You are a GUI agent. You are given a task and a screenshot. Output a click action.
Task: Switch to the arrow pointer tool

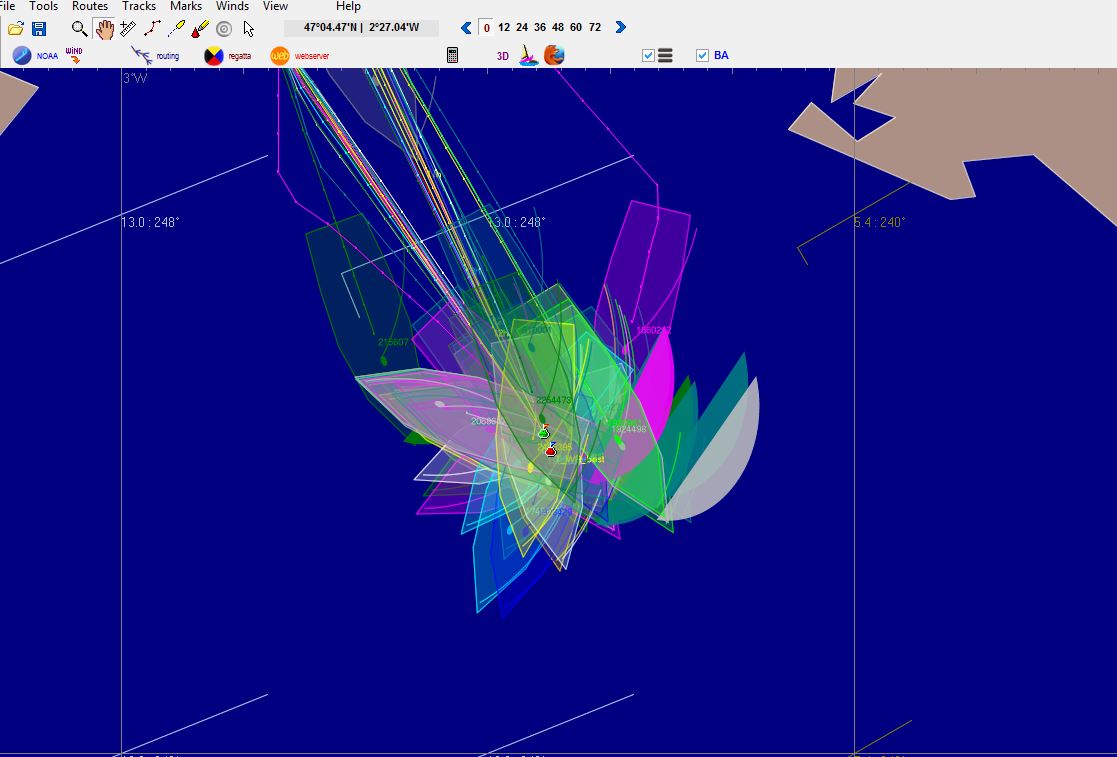(249, 28)
